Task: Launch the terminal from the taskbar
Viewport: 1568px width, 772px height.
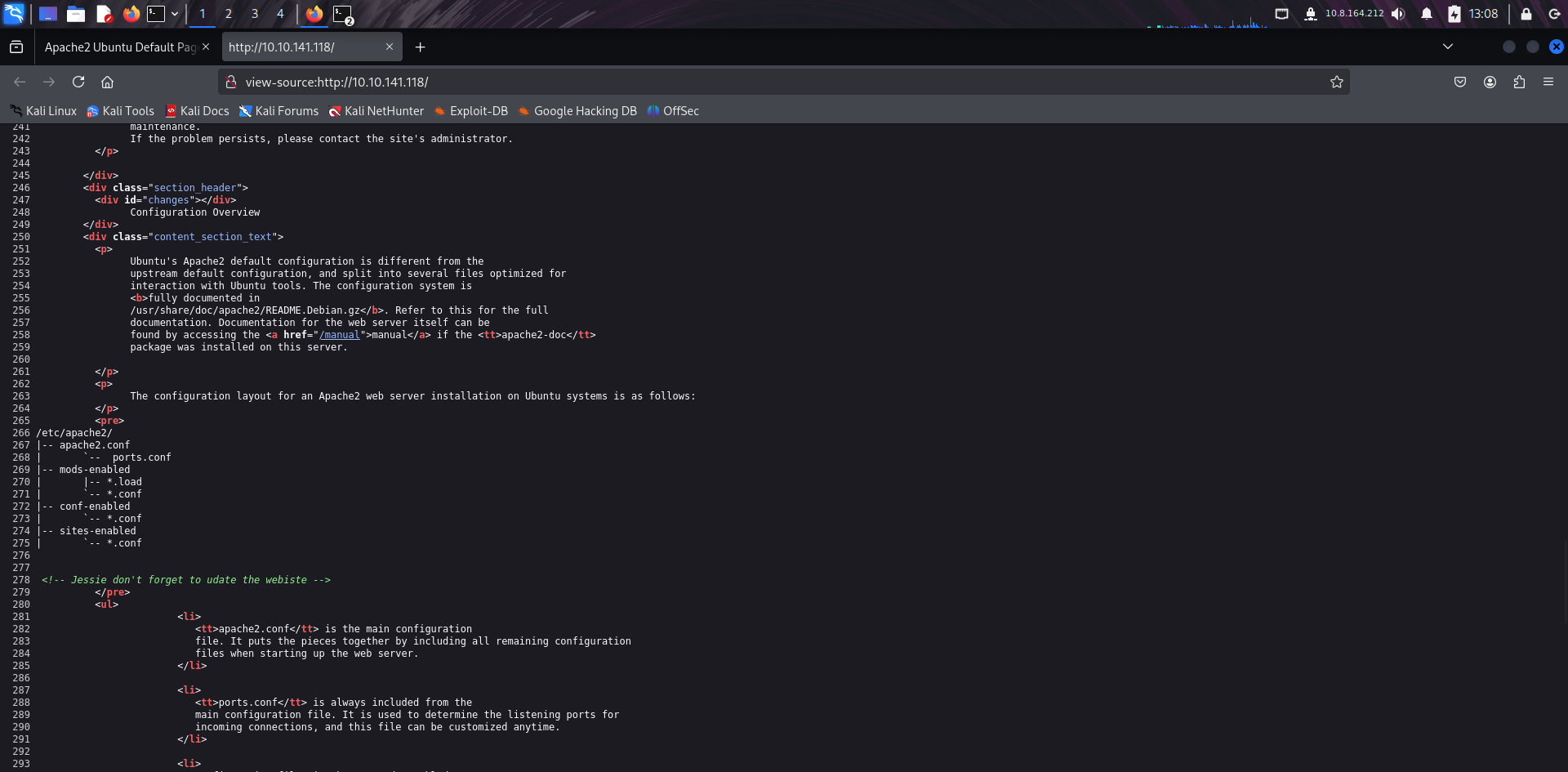Action: 156,14
